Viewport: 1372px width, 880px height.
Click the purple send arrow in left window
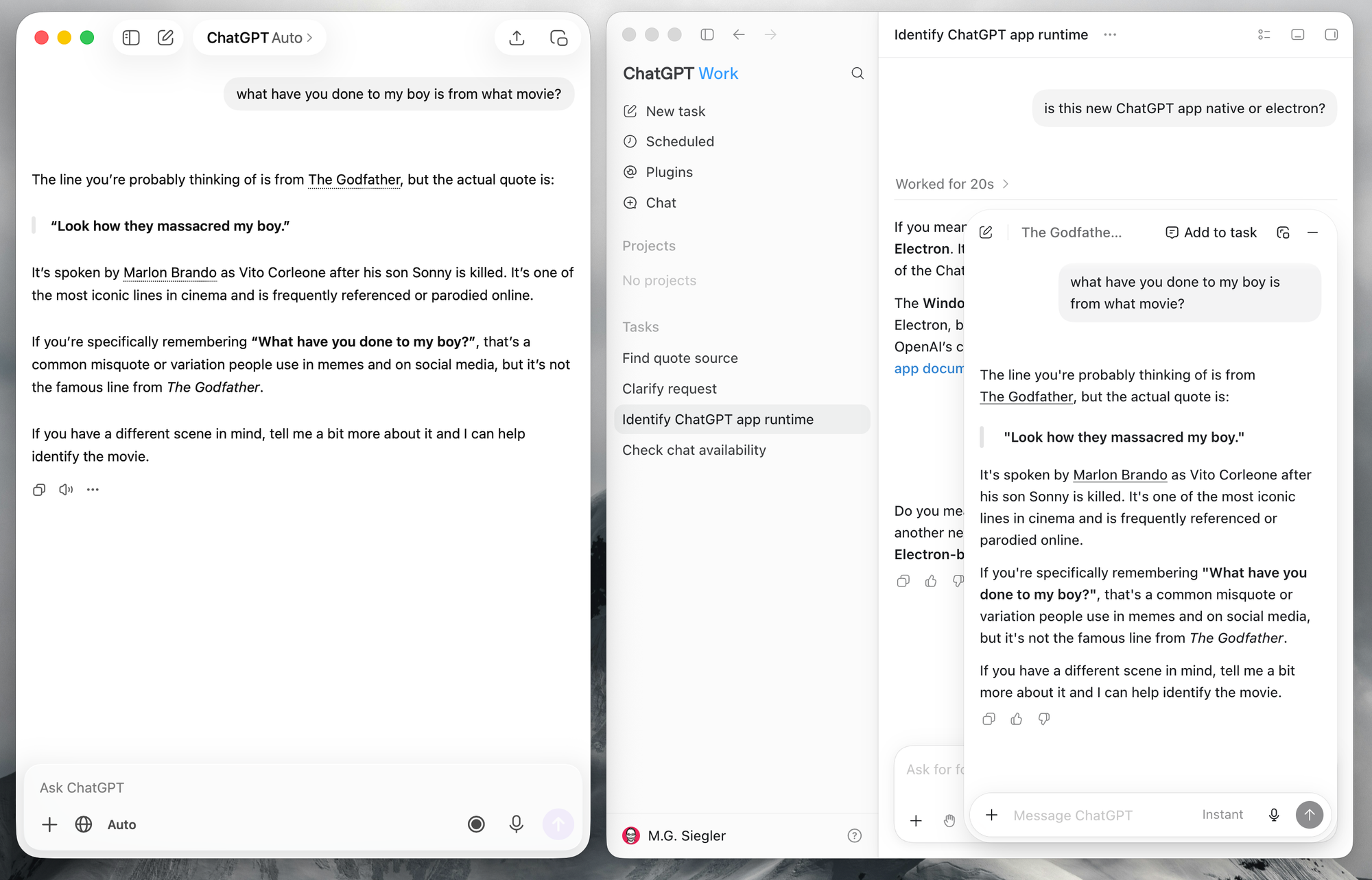coord(558,824)
